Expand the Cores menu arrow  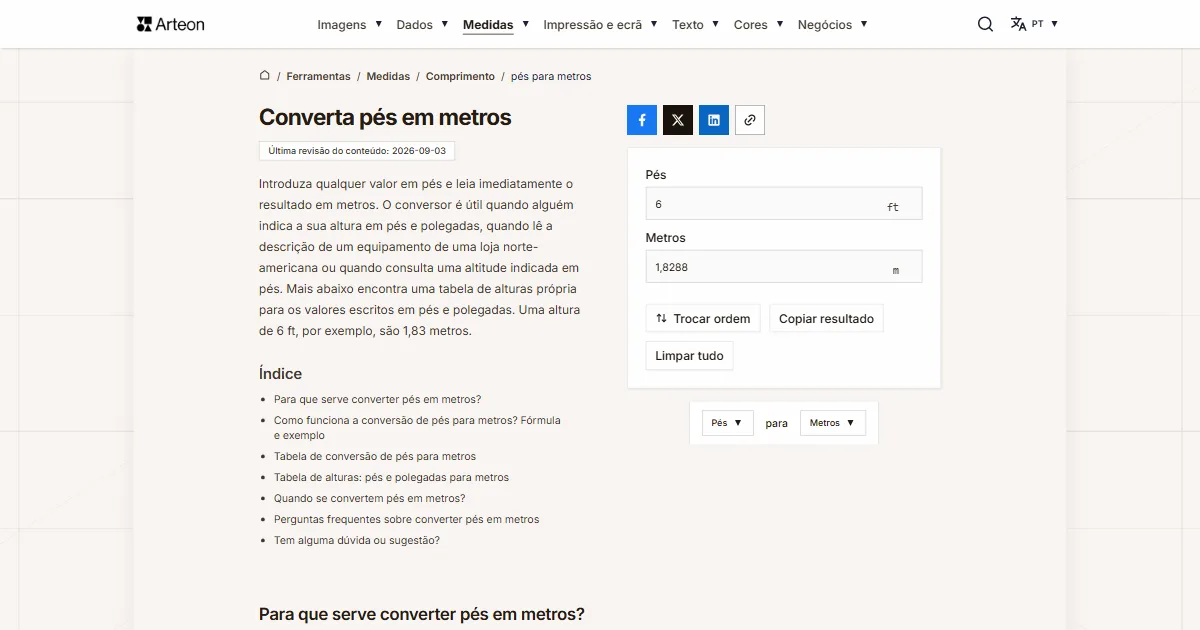(x=780, y=24)
